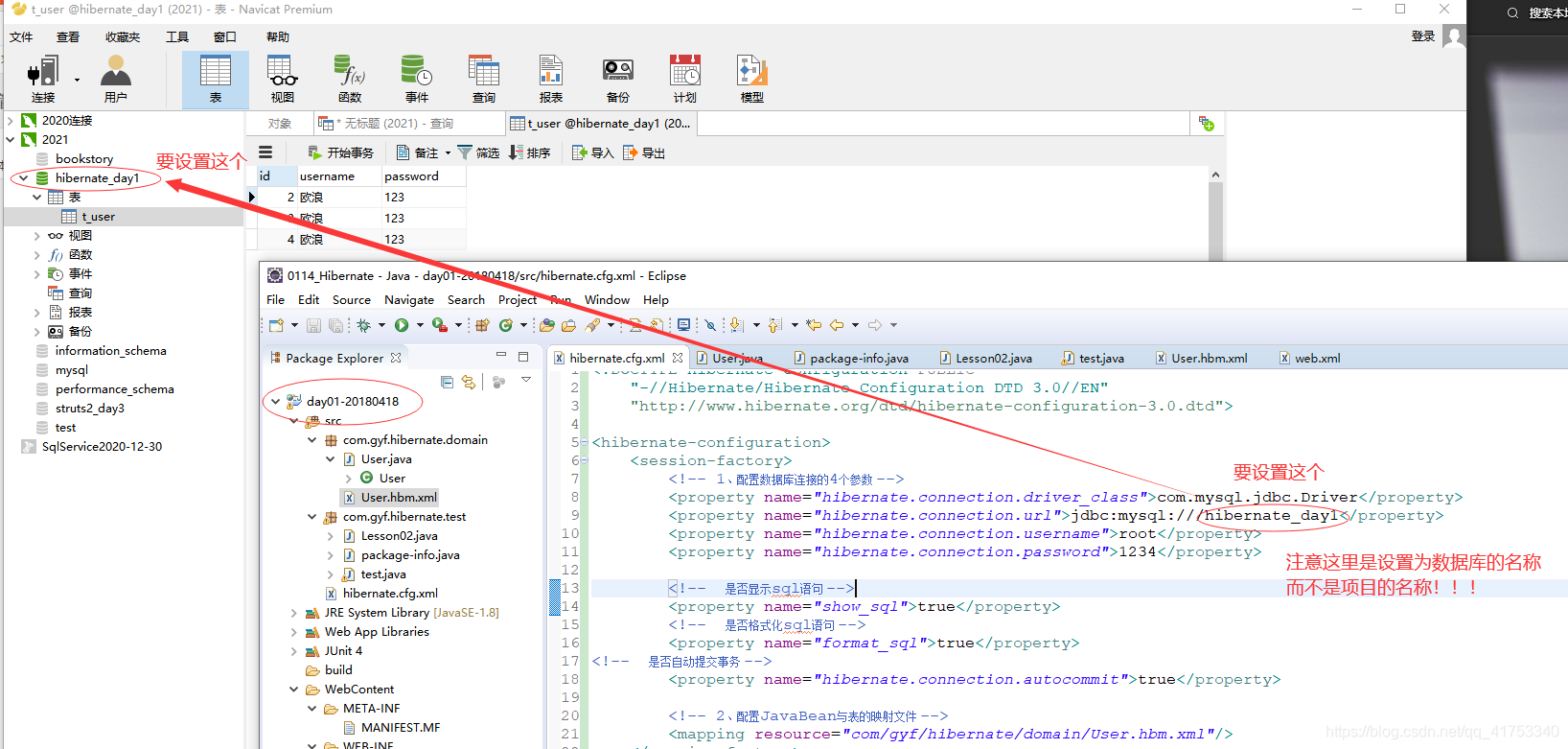Viewport: 1568px width, 749px height.
Task: Open the 查询 (Query) tool in Navicat
Action: 483,80
